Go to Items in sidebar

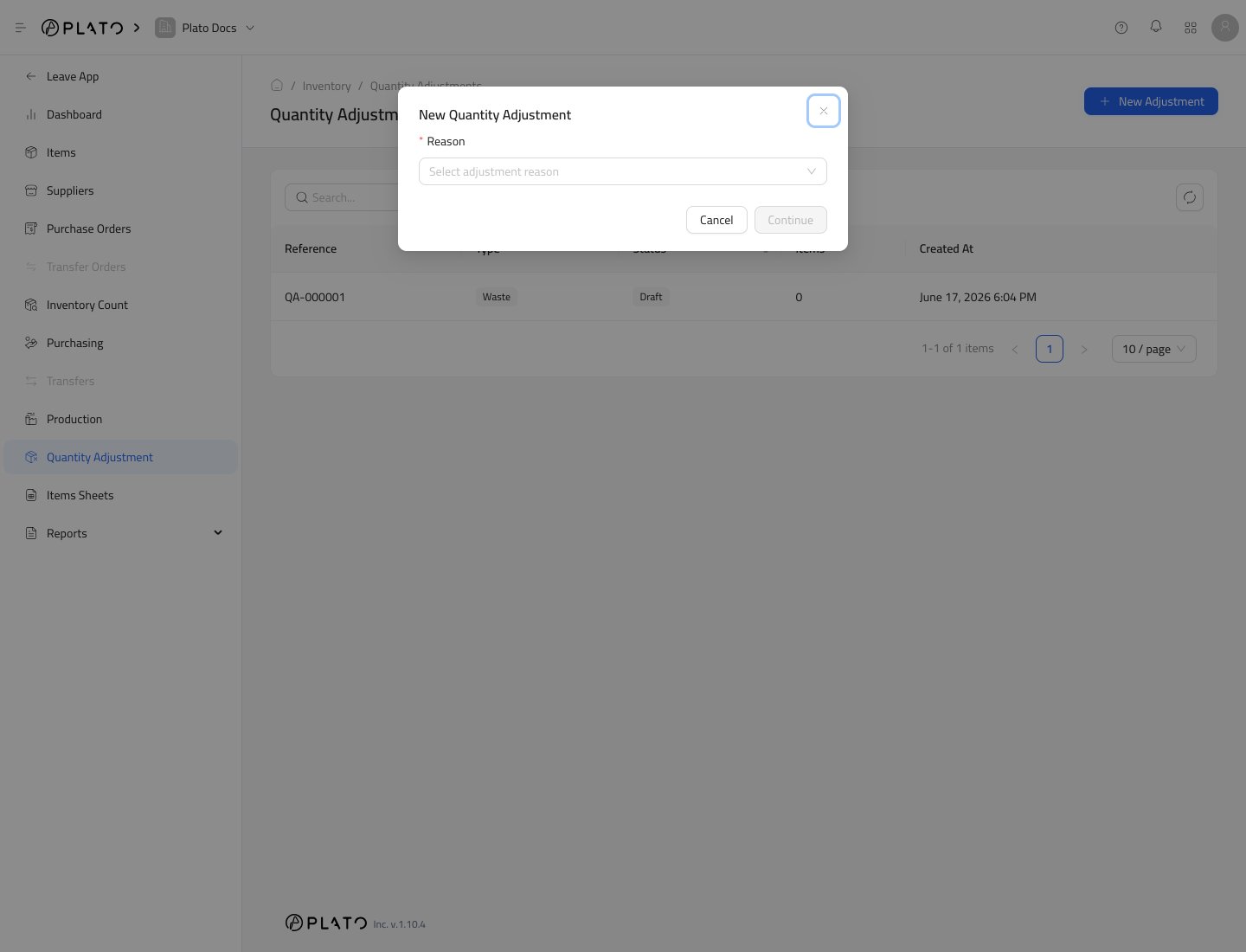point(120,152)
